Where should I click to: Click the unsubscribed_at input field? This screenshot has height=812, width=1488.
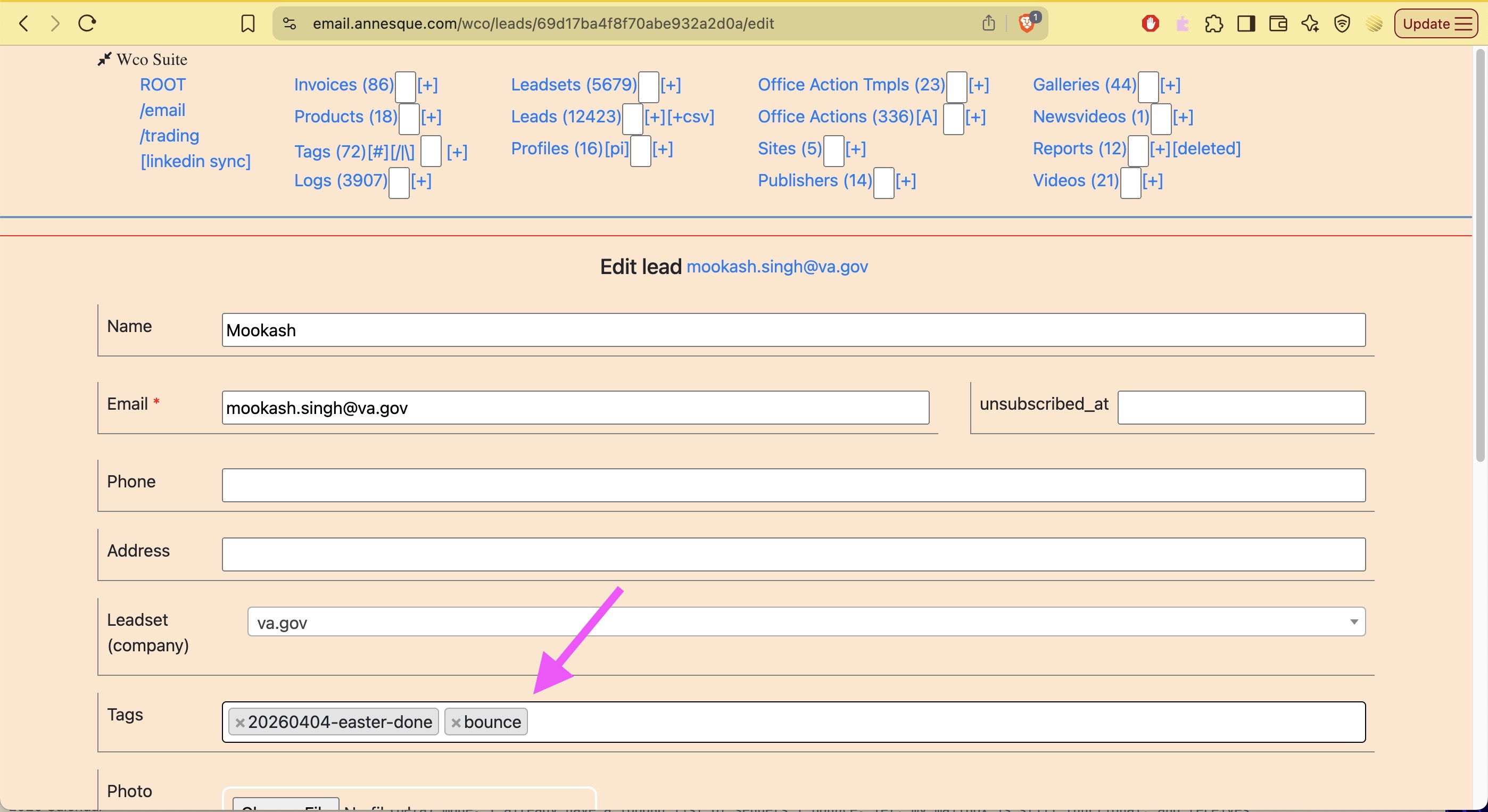[1242, 408]
